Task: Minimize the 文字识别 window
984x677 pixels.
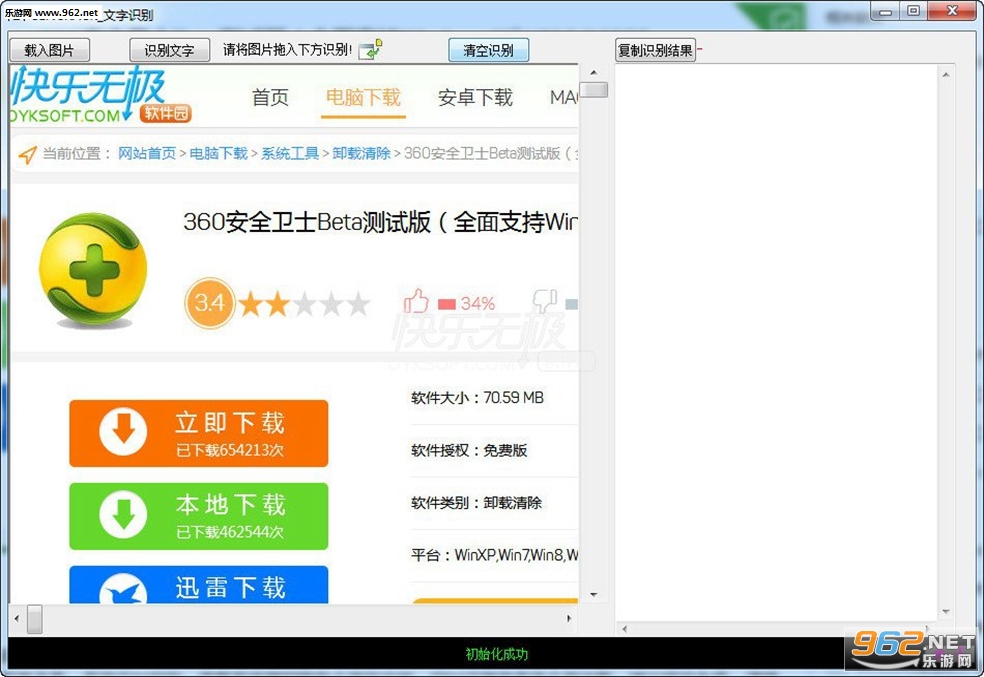Action: point(886,11)
